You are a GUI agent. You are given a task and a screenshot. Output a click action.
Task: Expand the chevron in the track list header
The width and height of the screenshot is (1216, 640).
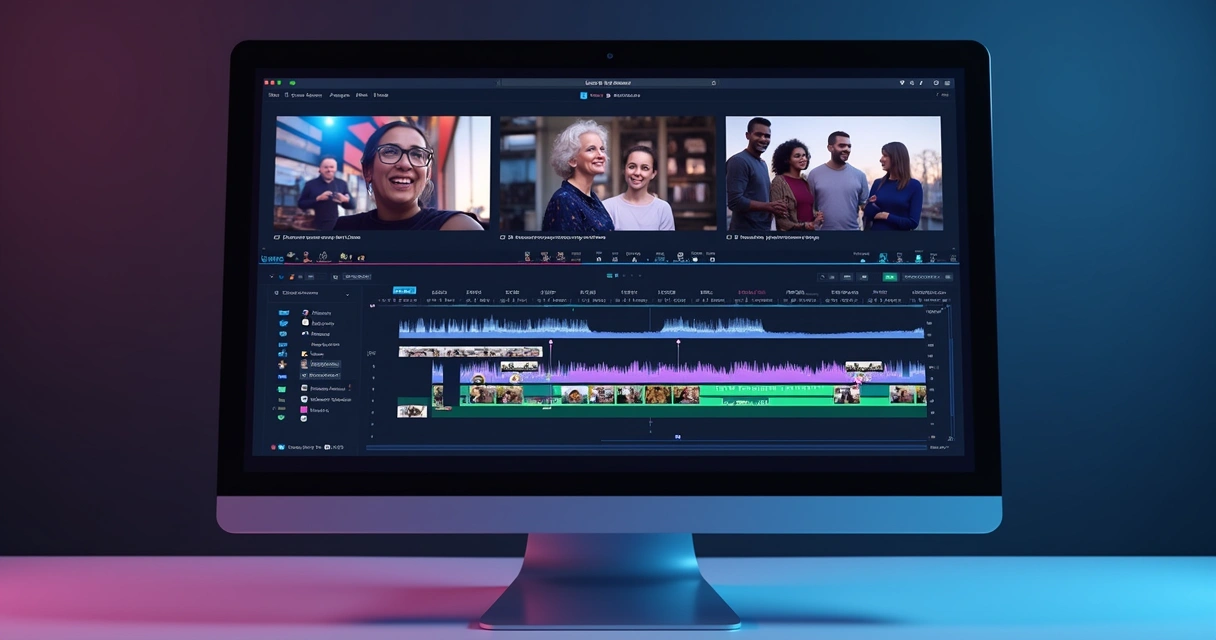click(x=348, y=294)
